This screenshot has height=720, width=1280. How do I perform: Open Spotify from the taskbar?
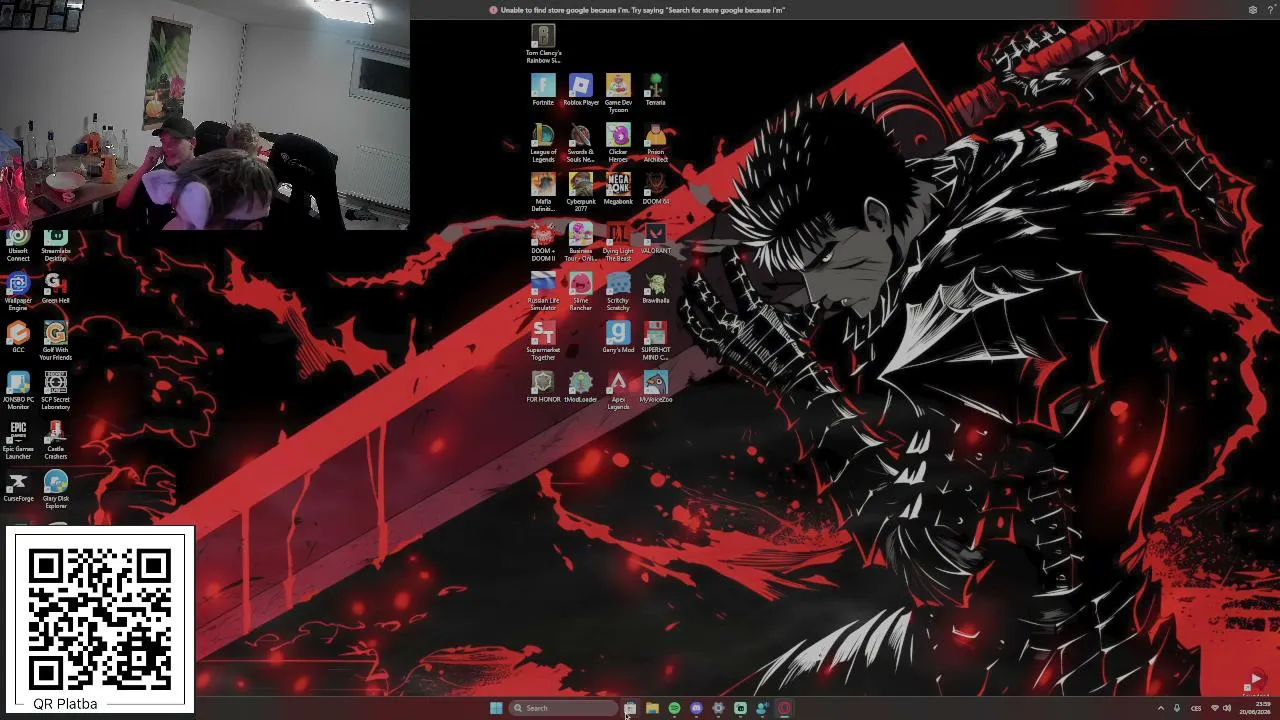click(674, 708)
